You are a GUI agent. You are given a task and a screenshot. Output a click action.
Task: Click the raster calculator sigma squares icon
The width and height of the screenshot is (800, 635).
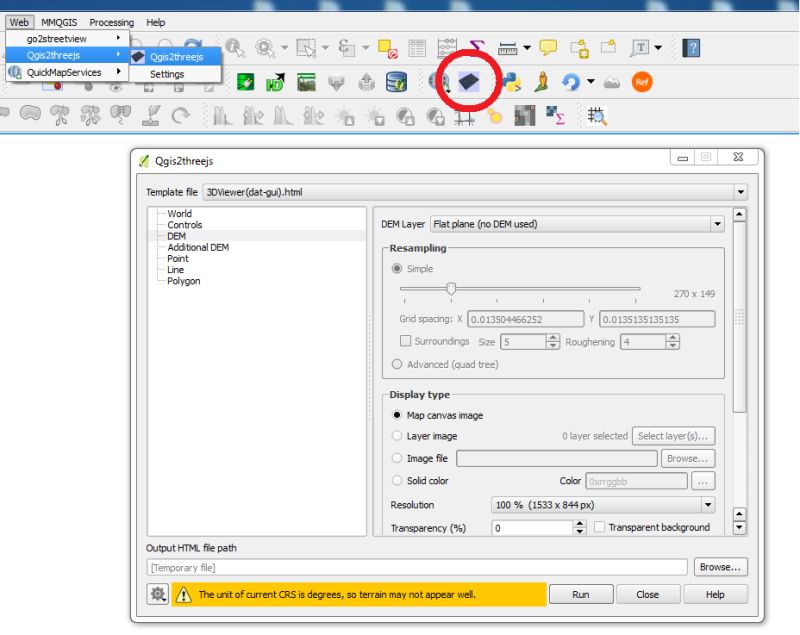[555, 115]
